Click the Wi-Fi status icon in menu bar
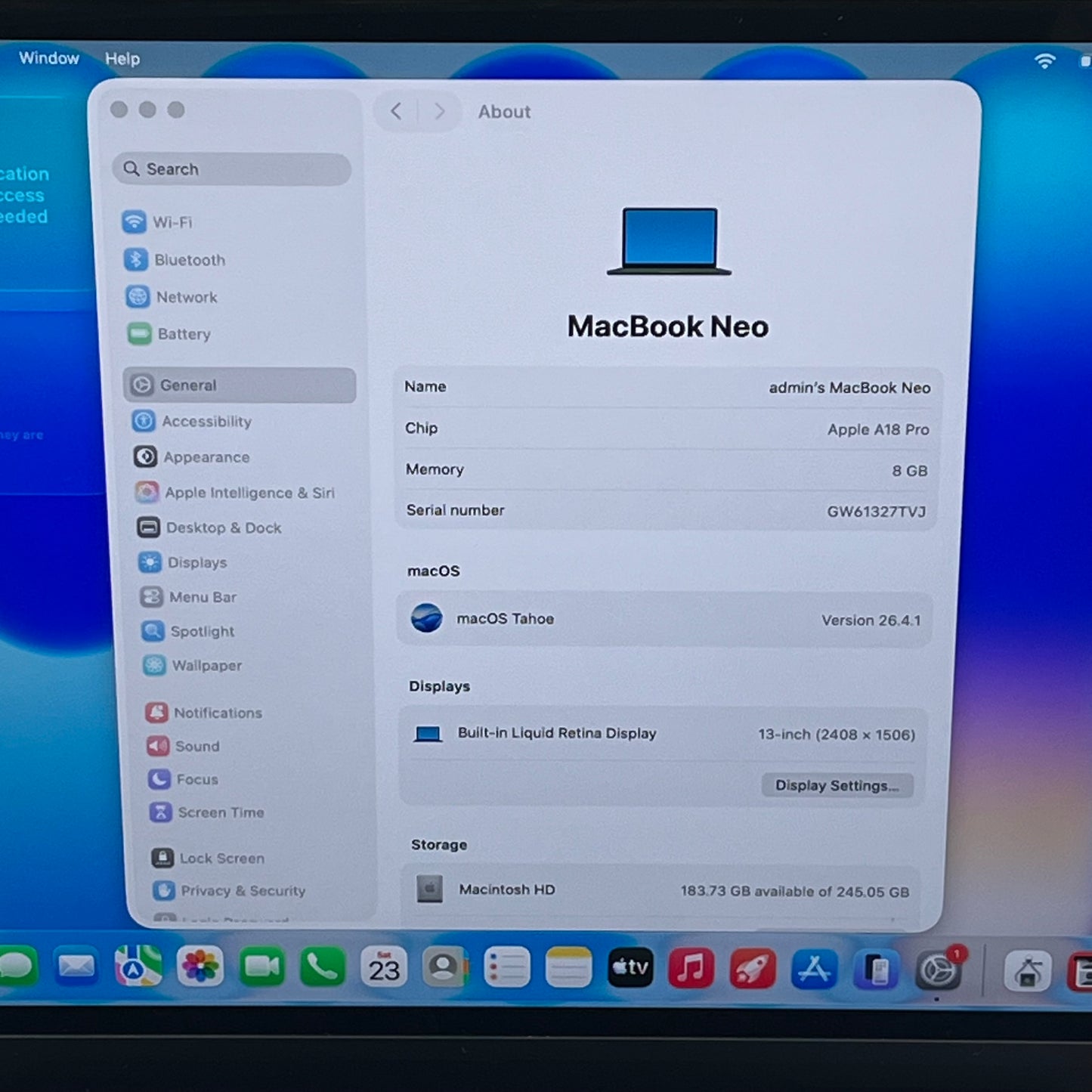The image size is (1092, 1092). point(1044,61)
